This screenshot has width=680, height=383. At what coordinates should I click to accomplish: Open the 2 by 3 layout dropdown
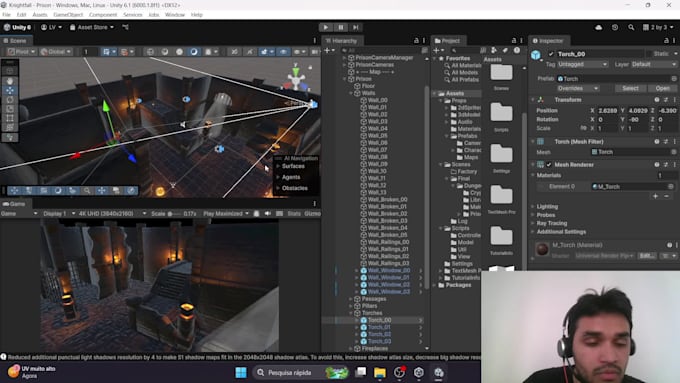658,27
